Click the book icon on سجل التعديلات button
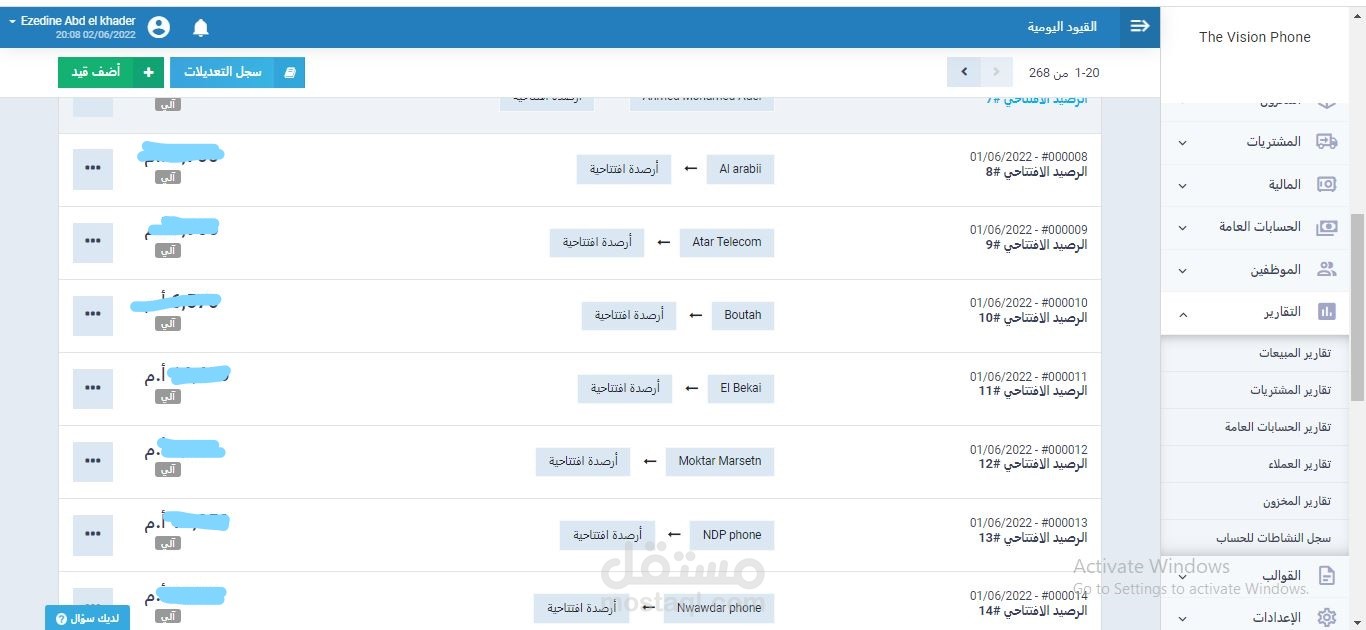This screenshot has width=1366, height=630. [290, 72]
